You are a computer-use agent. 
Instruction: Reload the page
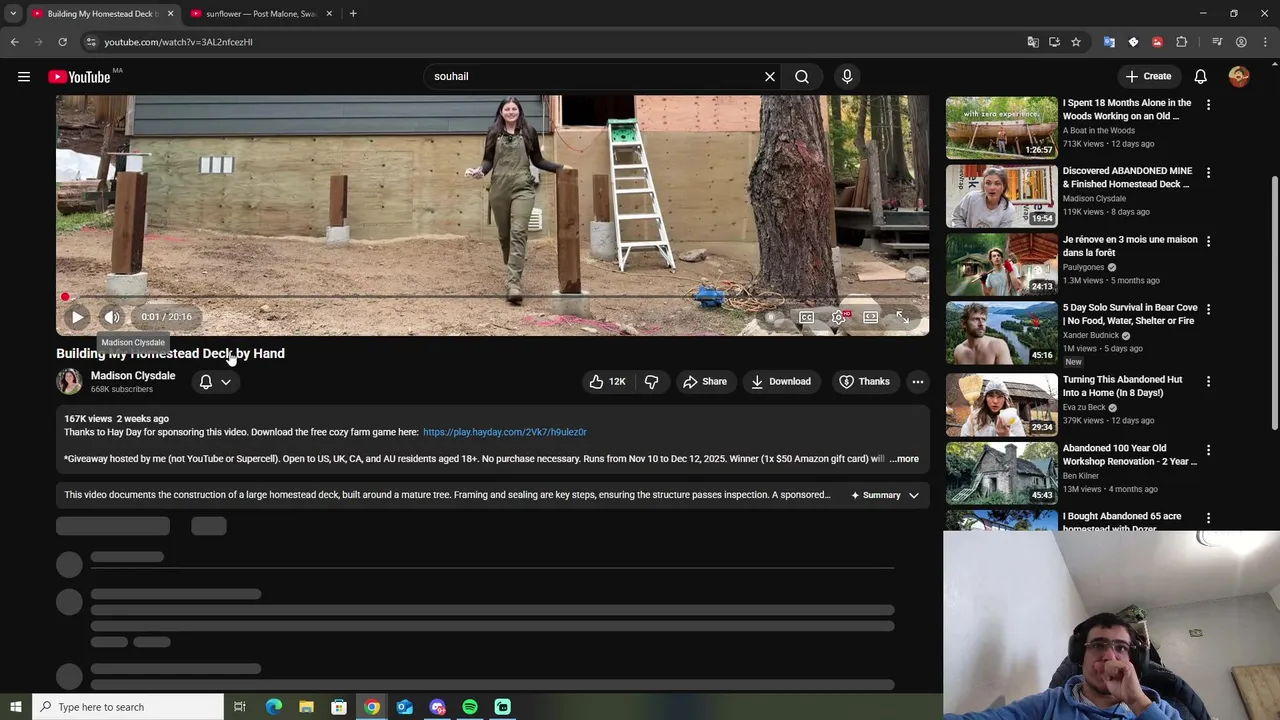click(62, 42)
